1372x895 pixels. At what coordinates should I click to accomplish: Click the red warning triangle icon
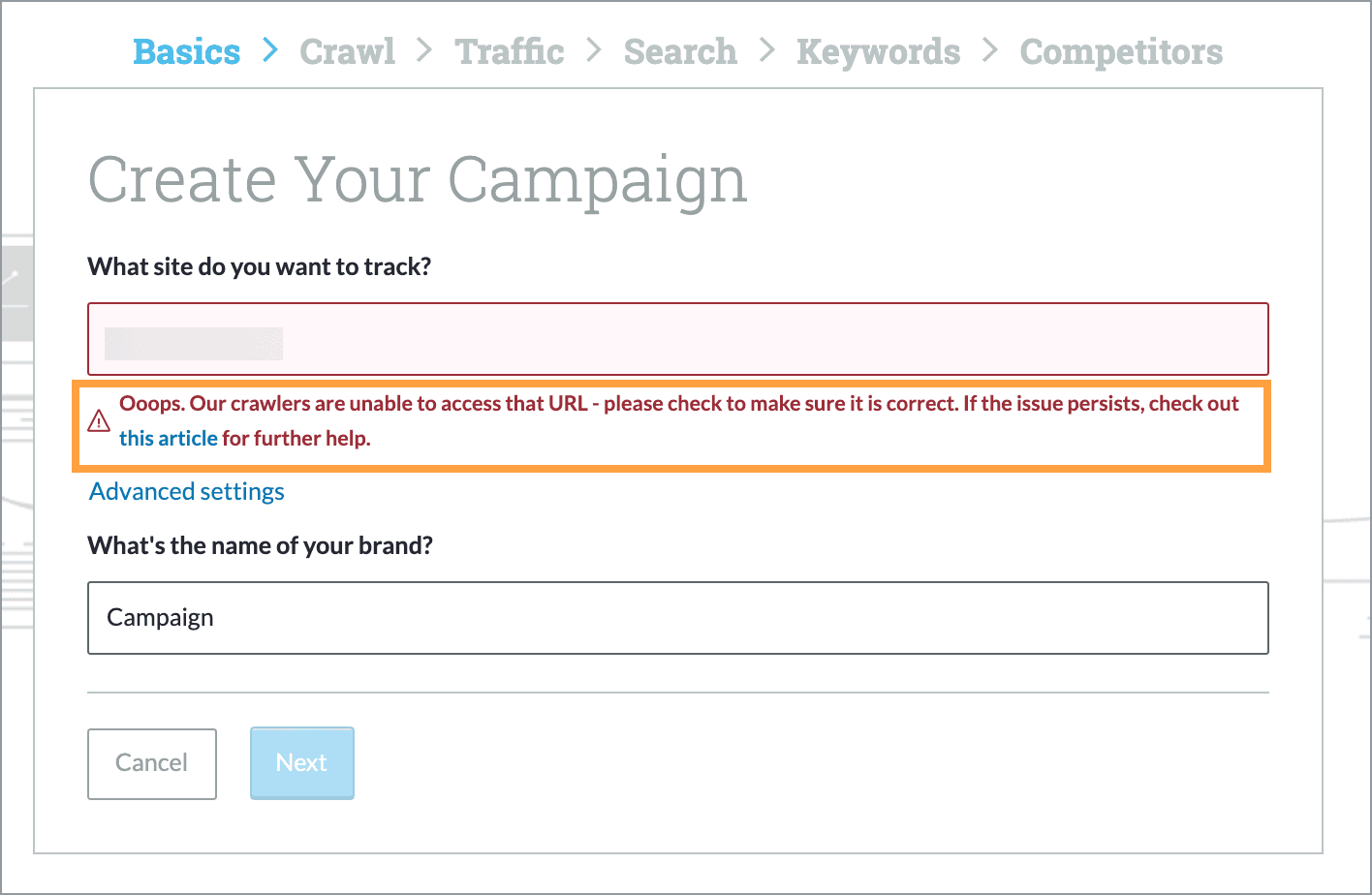[100, 420]
